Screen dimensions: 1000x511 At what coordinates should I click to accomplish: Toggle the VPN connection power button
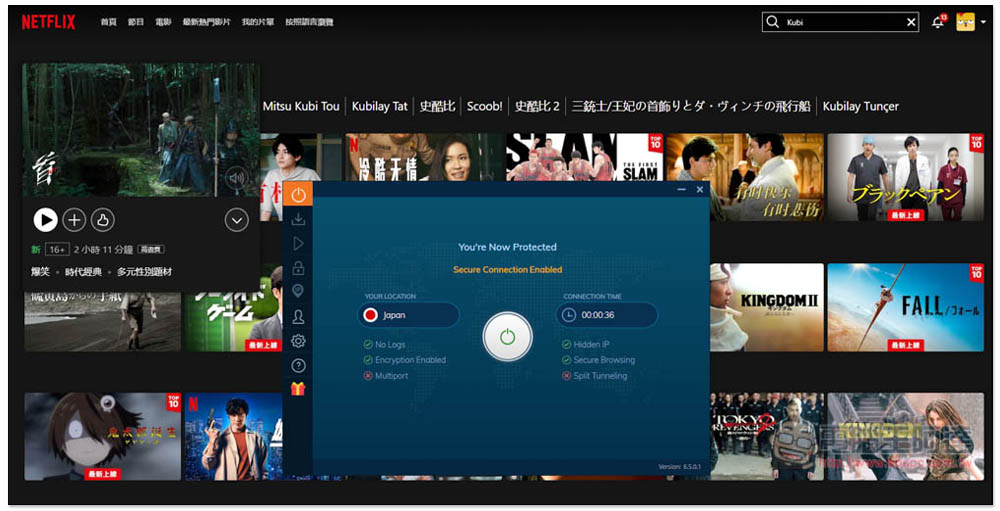click(x=507, y=337)
